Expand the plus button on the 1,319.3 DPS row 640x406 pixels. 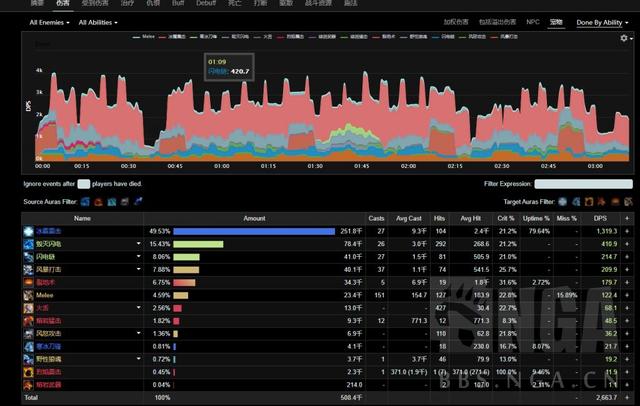(627, 231)
